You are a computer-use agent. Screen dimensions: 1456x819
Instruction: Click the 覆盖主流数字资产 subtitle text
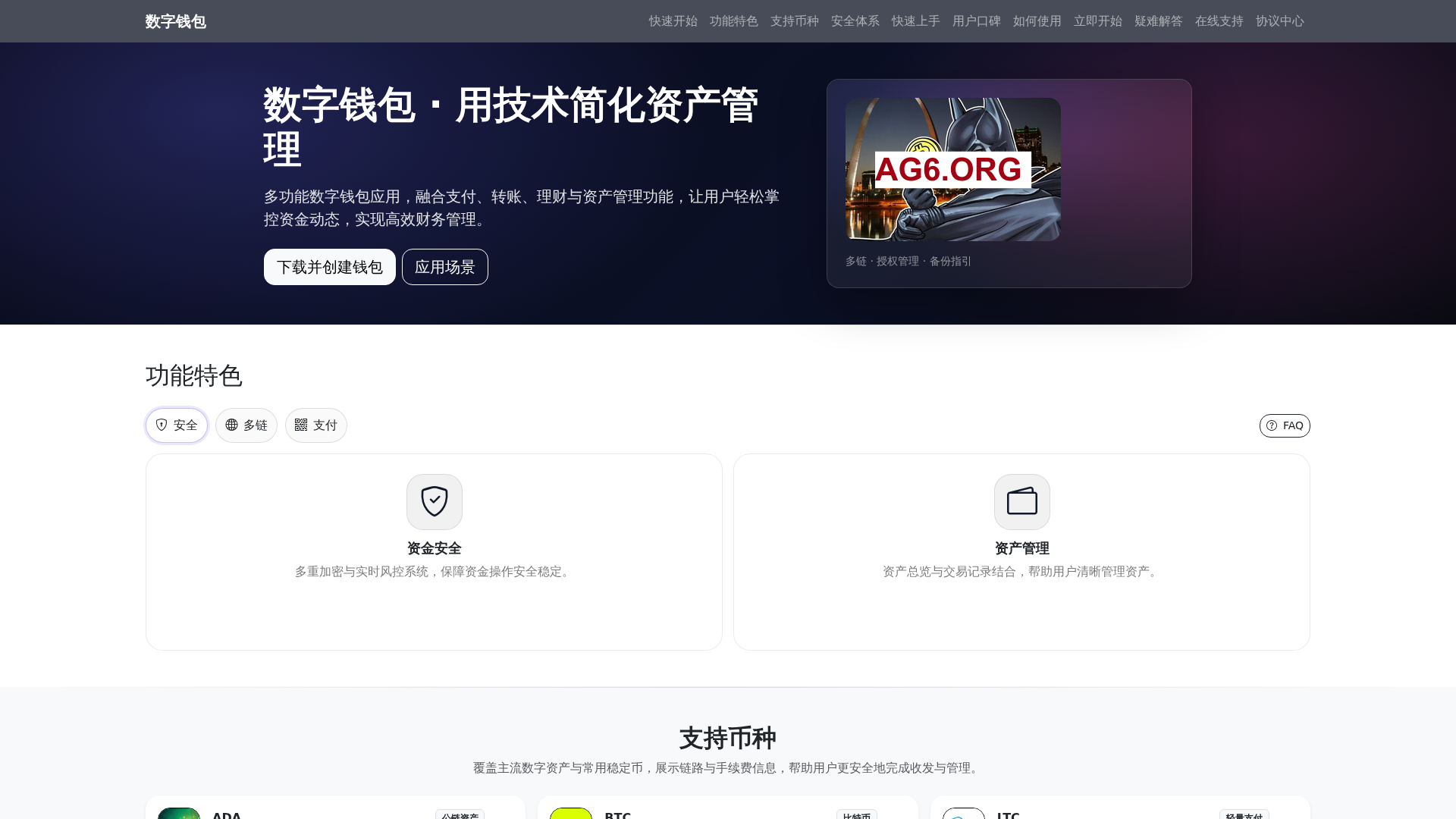click(x=728, y=768)
